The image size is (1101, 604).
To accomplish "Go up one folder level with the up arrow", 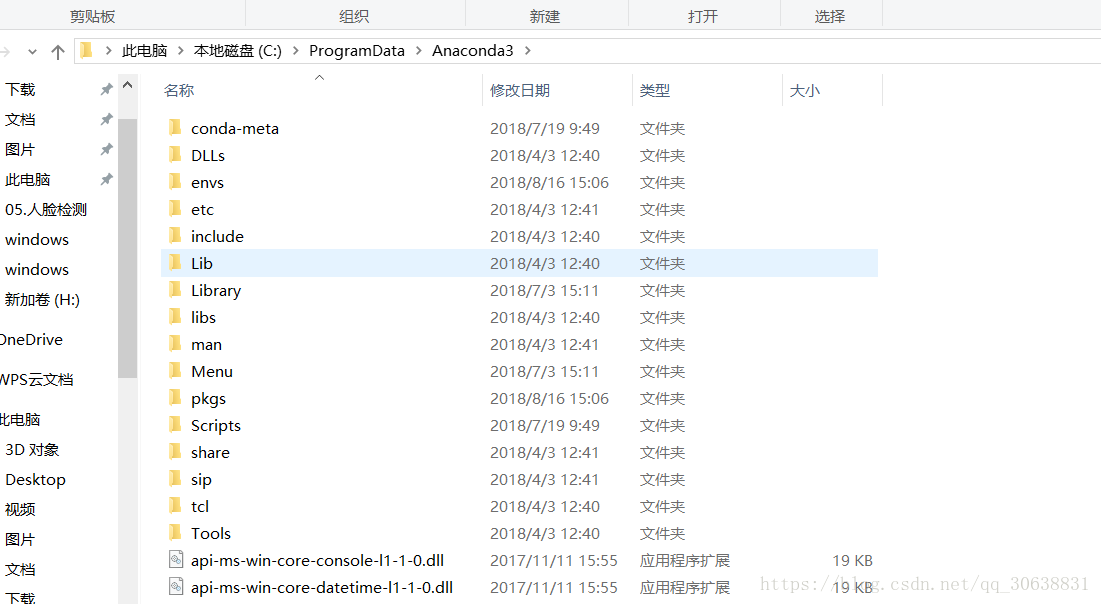I will coord(58,51).
